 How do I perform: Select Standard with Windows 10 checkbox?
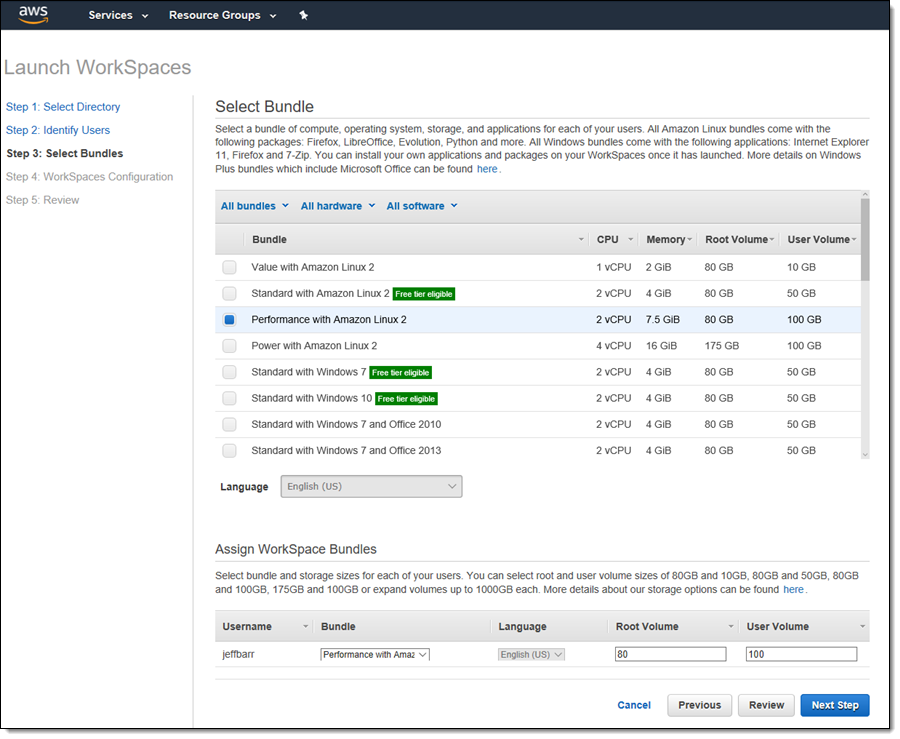(230, 398)
